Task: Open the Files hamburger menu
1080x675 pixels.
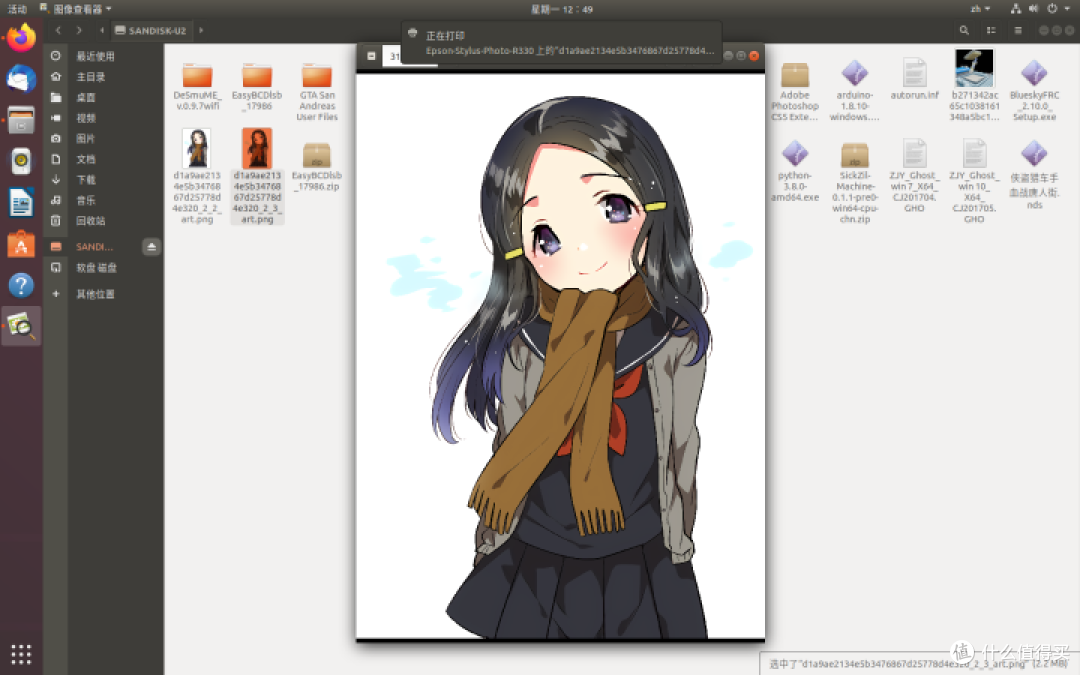Action: (1018, 30)
